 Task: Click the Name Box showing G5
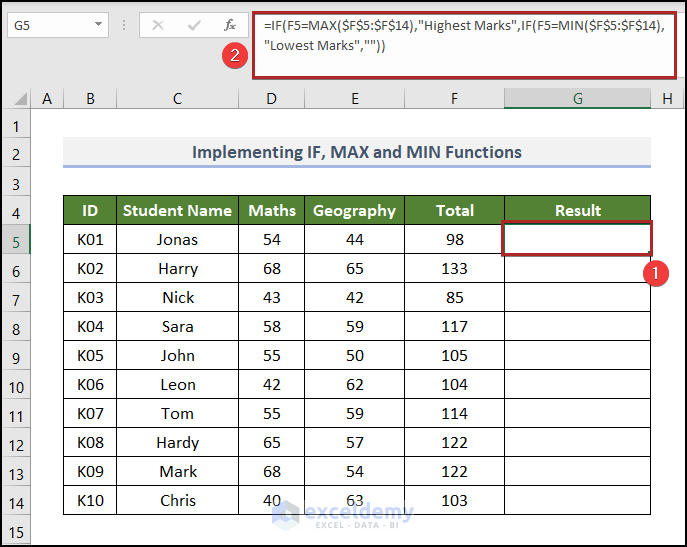tap(48, 25)
